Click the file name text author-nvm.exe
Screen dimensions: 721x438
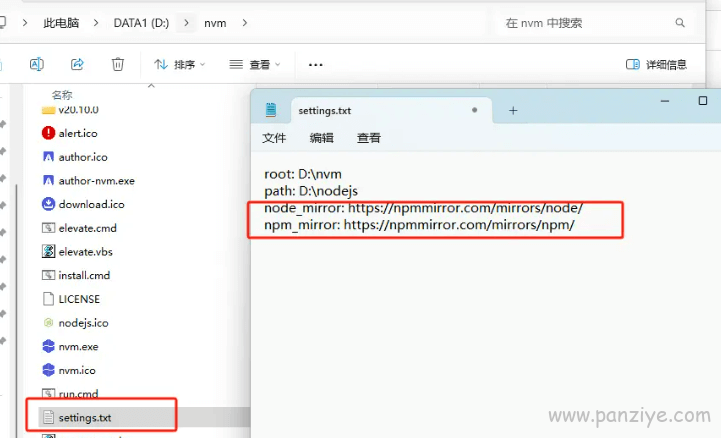(97, 181)
